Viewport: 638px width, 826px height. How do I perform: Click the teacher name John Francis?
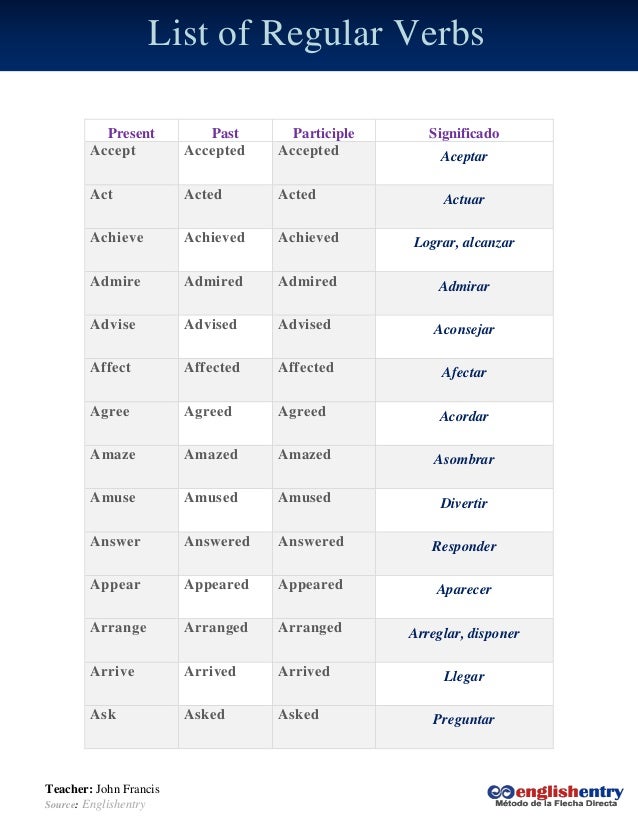(127, 789)
